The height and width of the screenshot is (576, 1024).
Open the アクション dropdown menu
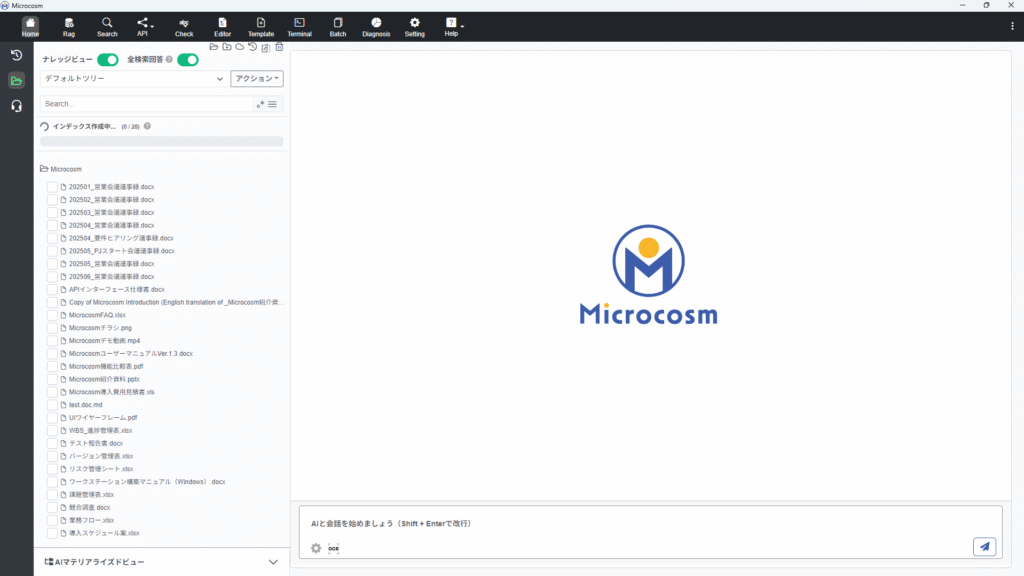[x=257, y=78]
